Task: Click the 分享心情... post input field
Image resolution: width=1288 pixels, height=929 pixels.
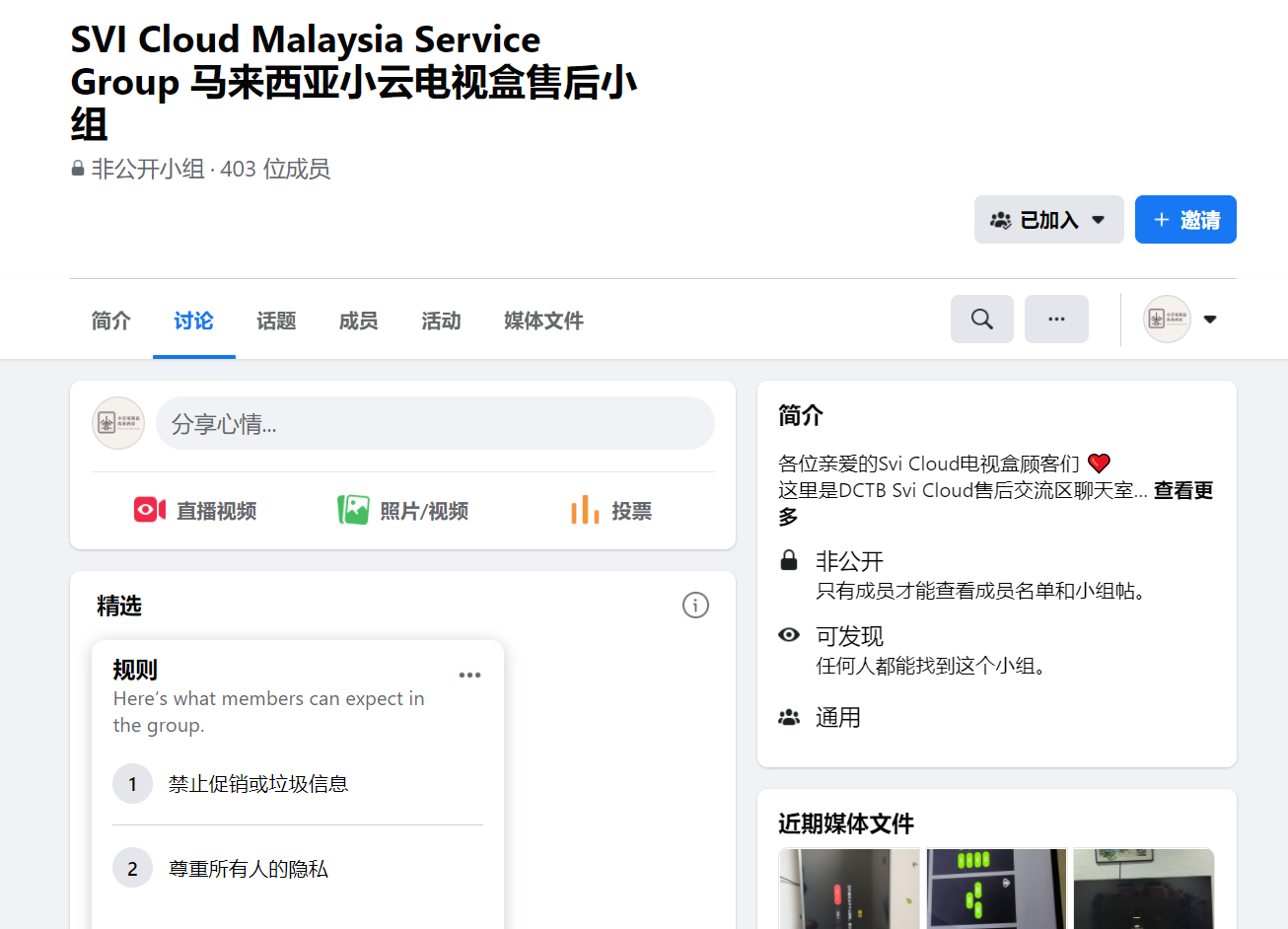Action: [435, 423]
